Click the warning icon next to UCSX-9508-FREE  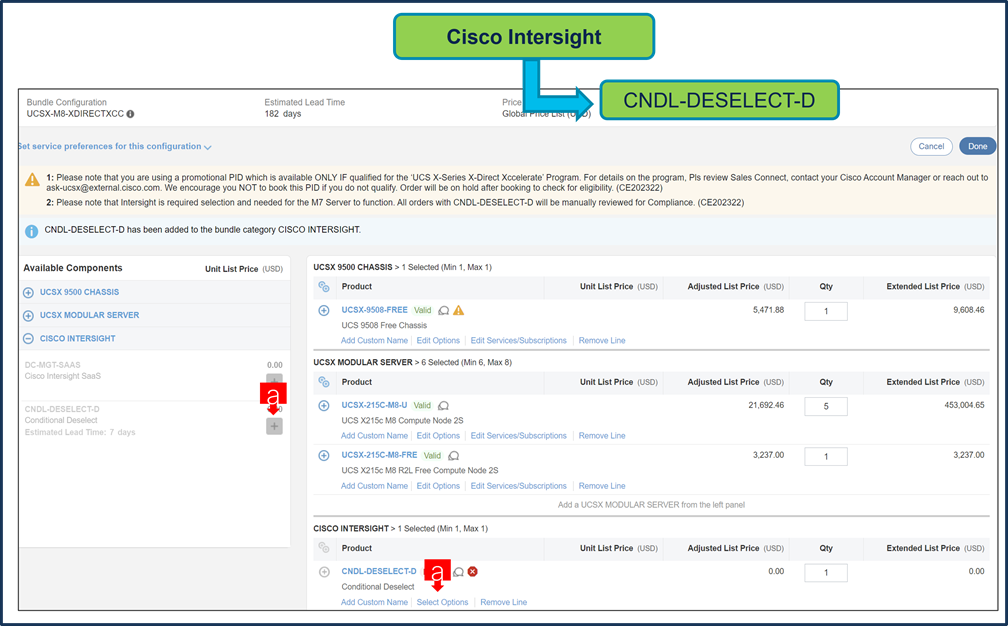pos(458,310)
